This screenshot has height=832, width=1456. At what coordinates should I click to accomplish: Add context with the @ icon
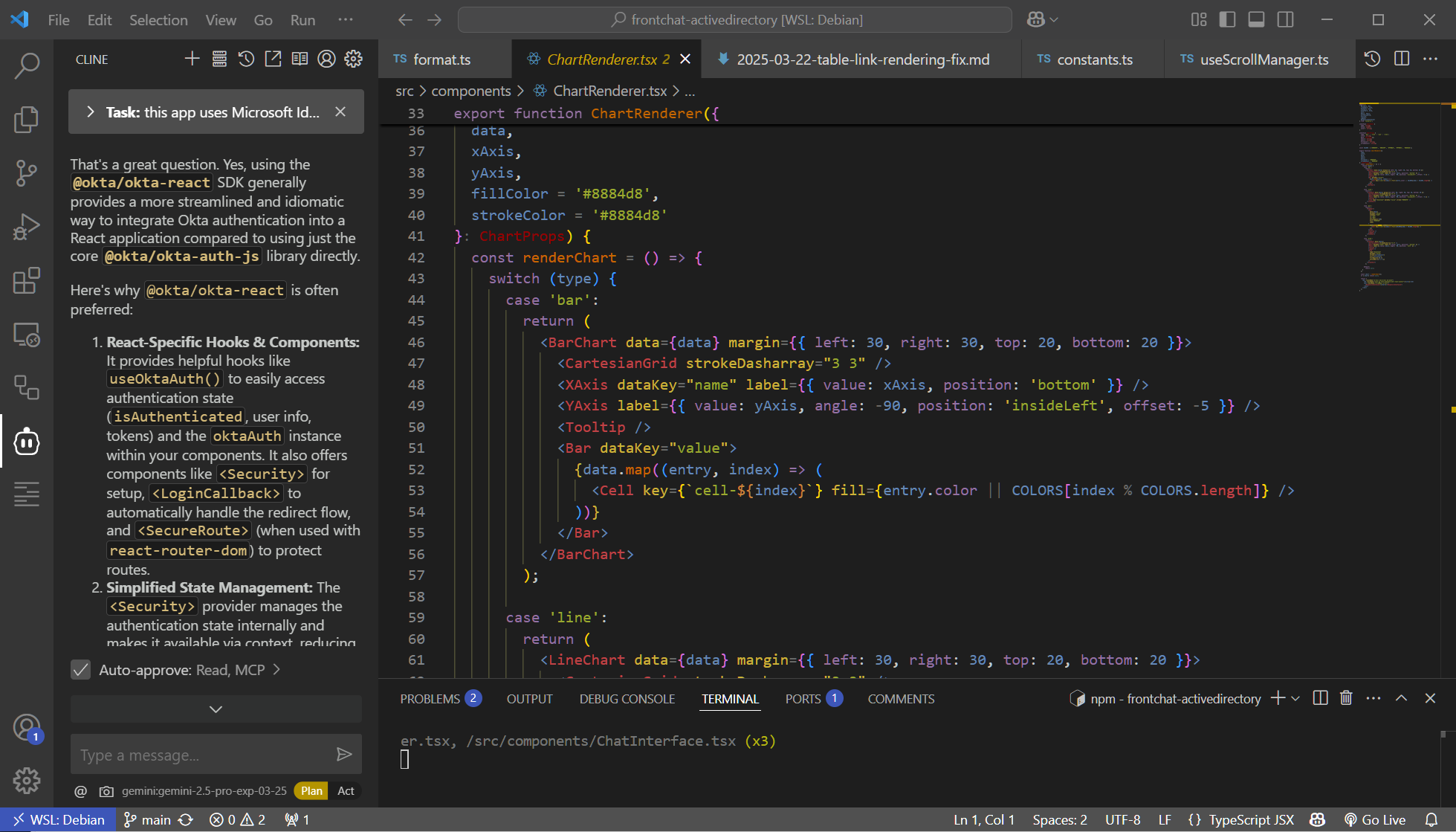tap(81, 791)
